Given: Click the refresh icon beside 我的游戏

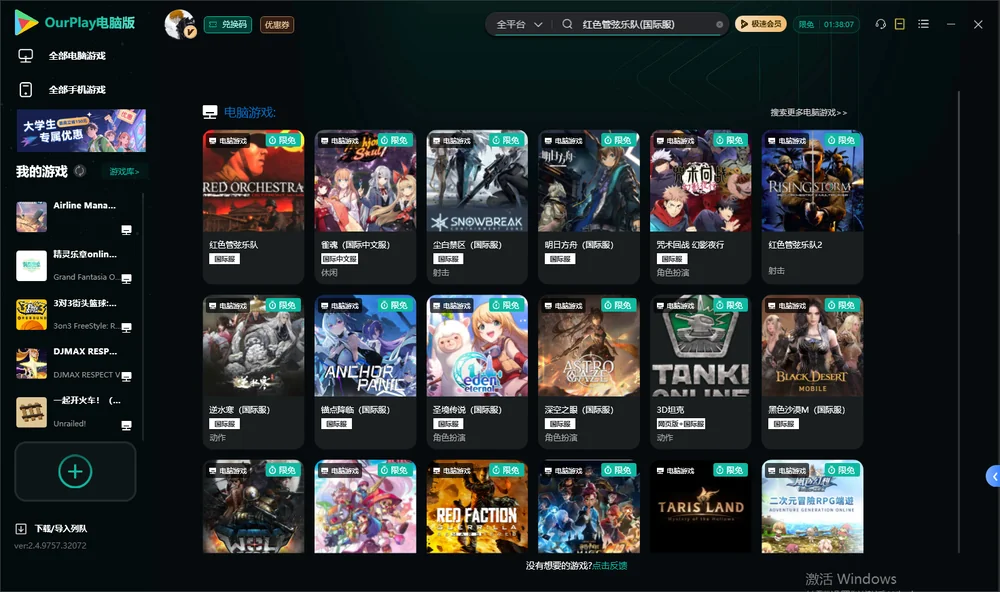Looking at the screenshot, I should point(80,171).
